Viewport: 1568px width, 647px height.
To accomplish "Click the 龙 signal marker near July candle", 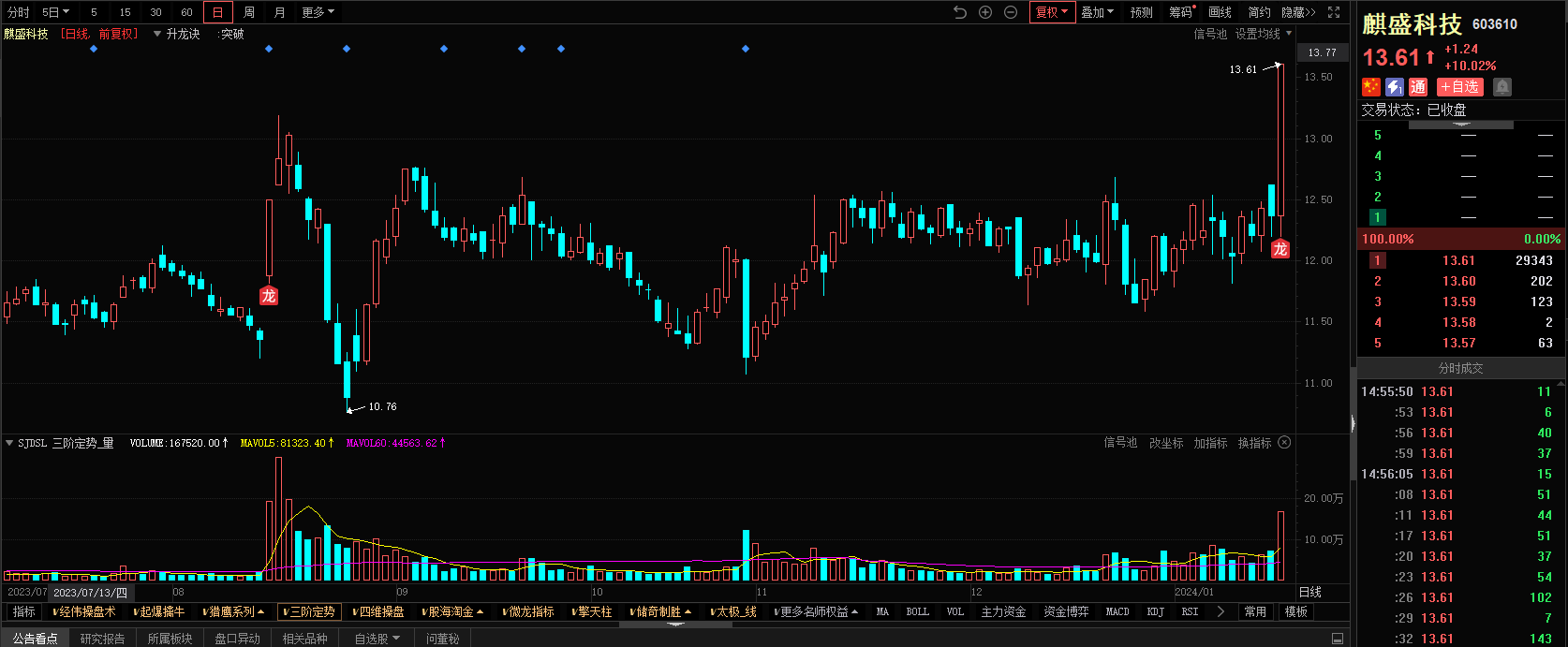I will [269, 296].
